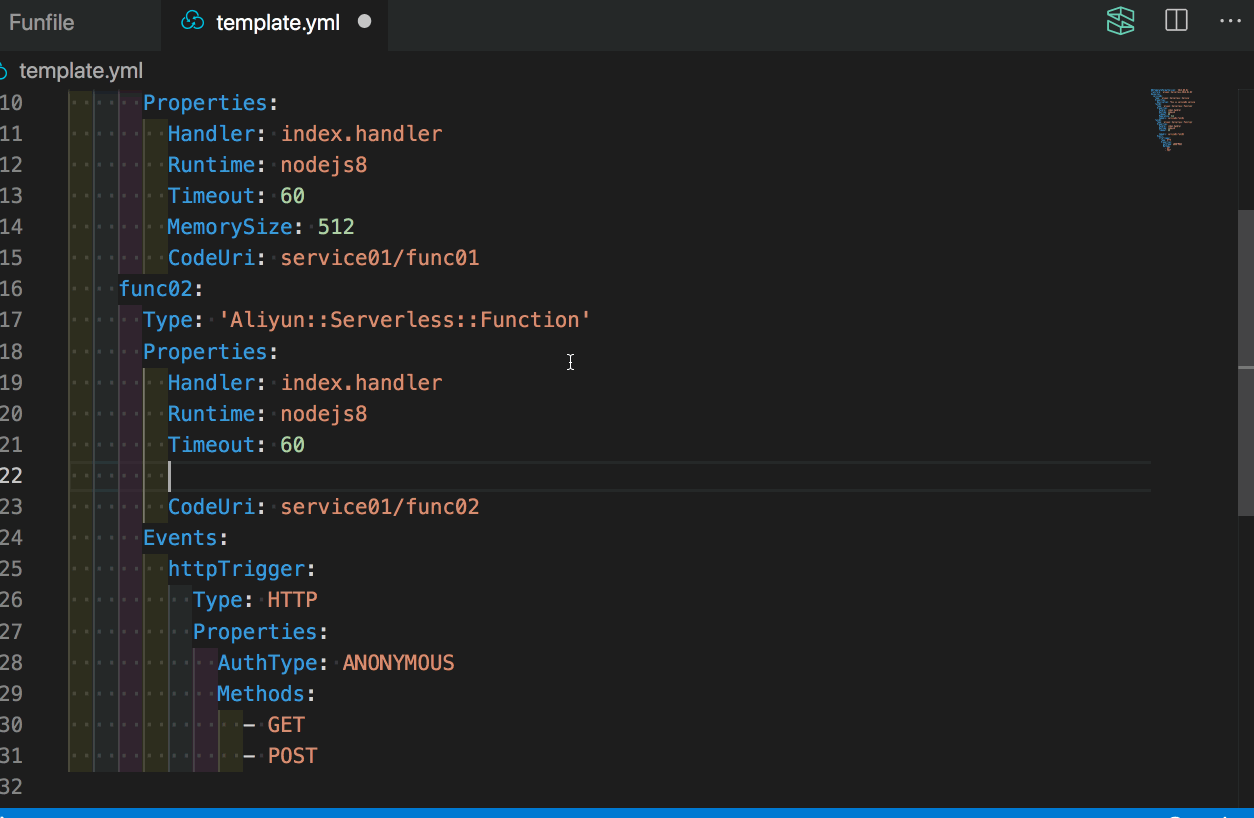
Task: Click the green Function Compute icon in the title bar
Action: point(1120,21)
